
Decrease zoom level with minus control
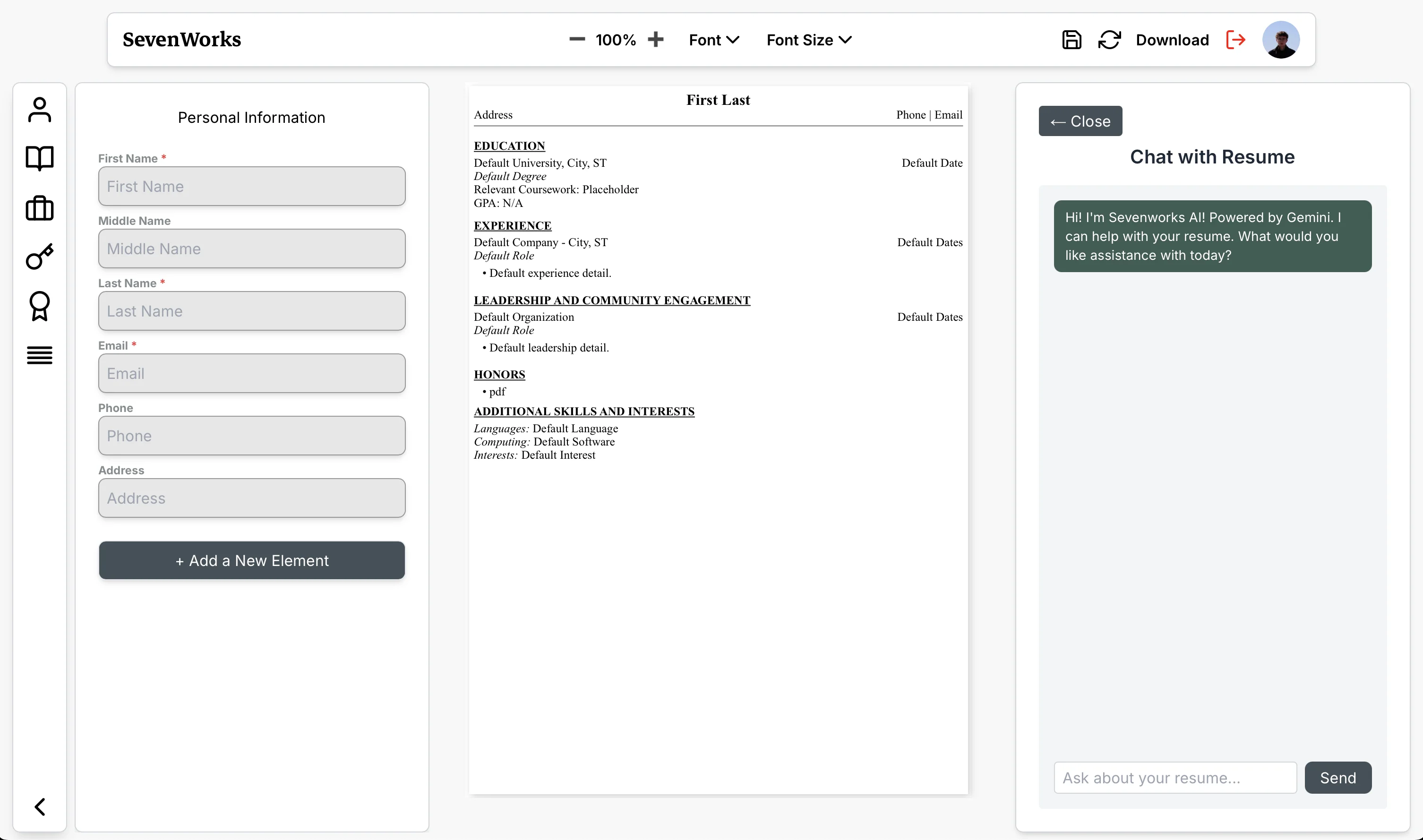(x=577, y=40)
